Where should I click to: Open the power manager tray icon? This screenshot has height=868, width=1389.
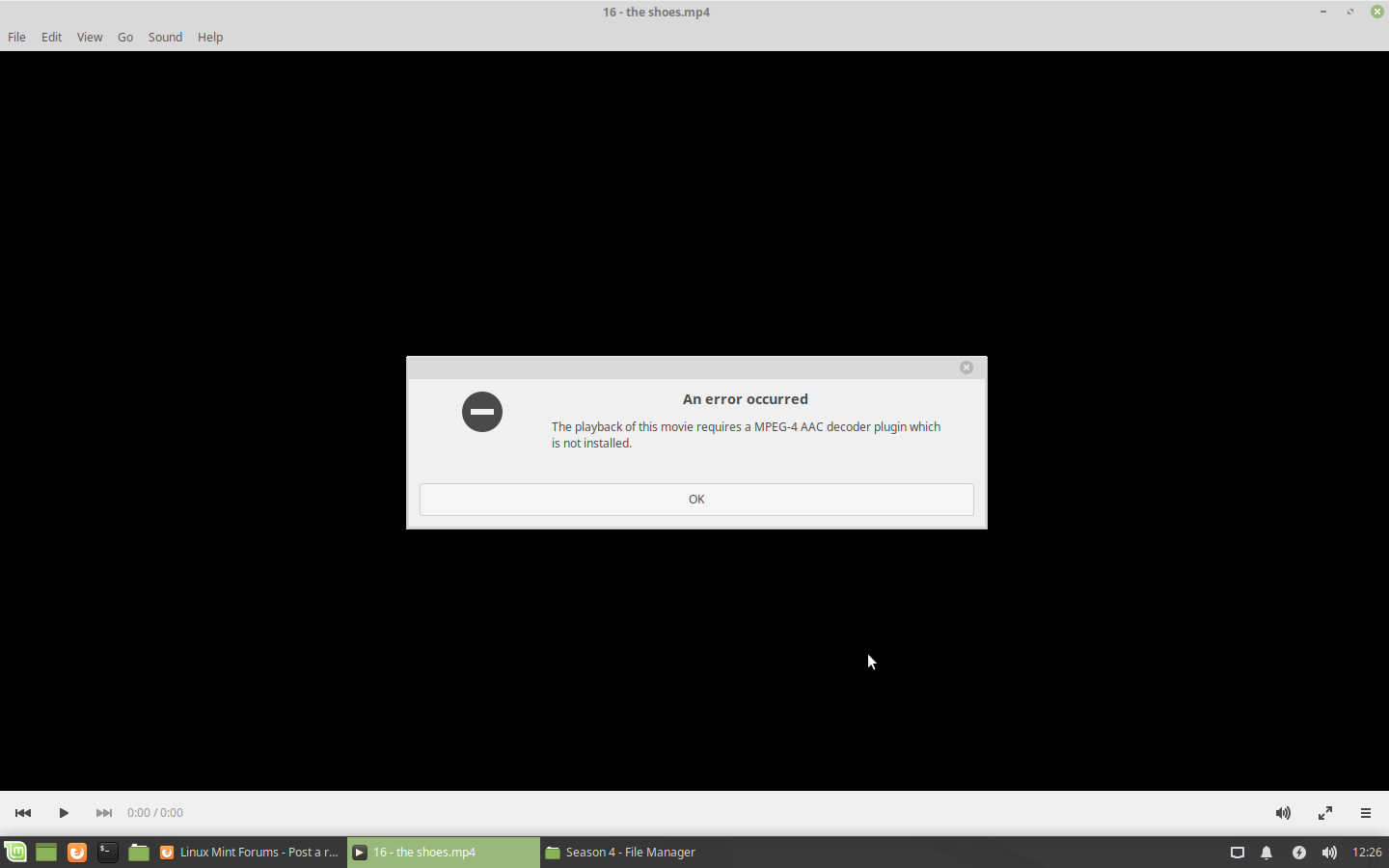[x=1299, y=853]
